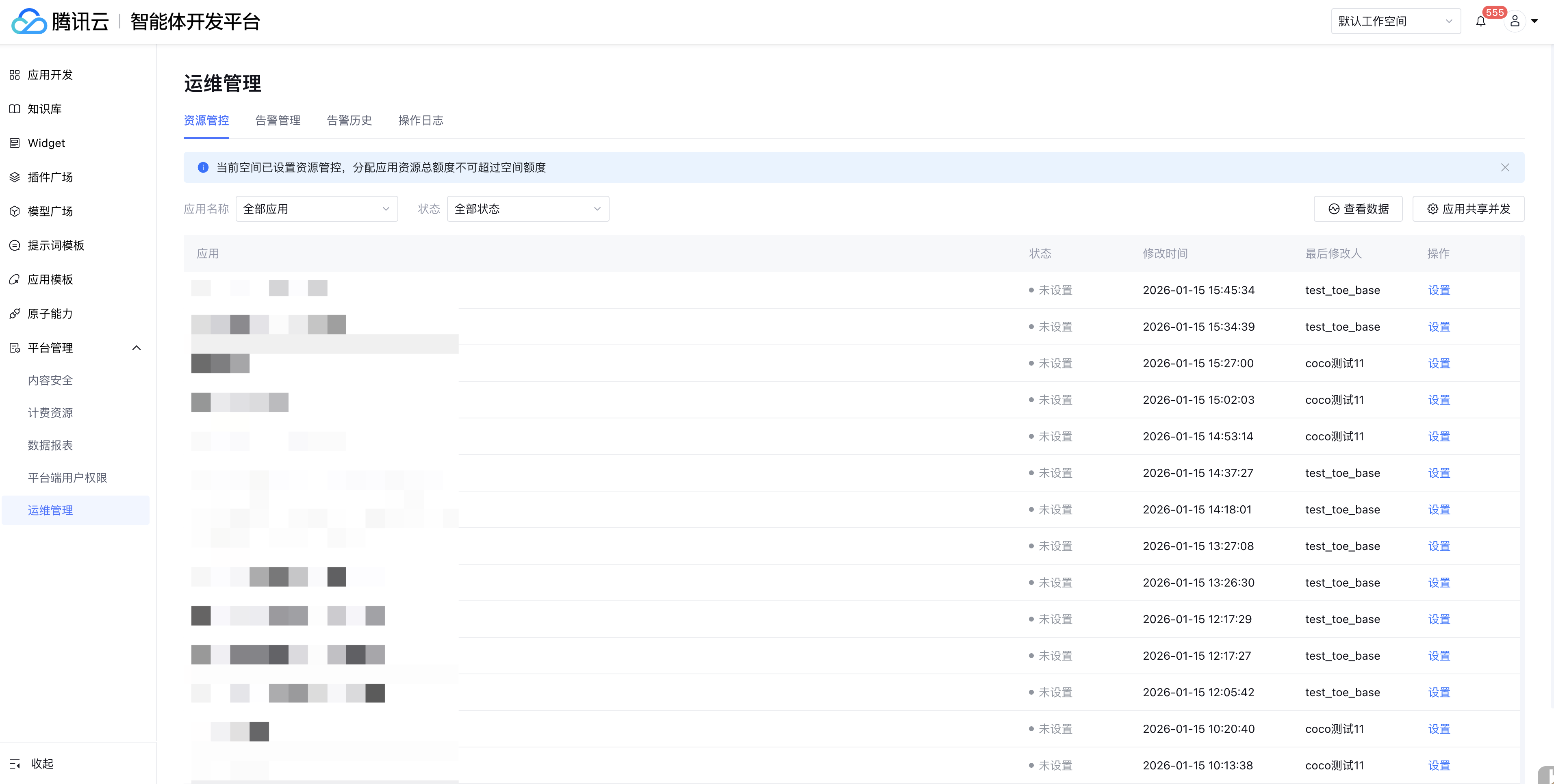1554x784 pixels.
Task: Click 设置 link for the 15:45:34 row
Action: point(1439,290)
